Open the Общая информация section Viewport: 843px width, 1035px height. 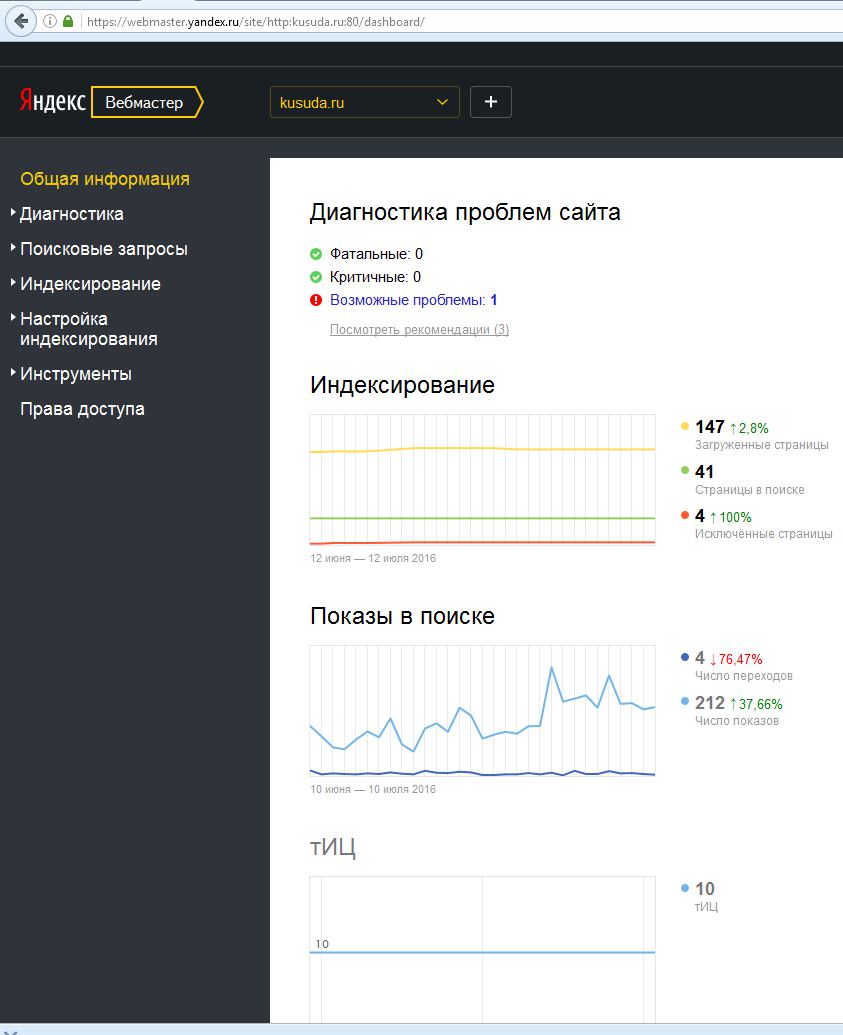pyautogui.click(x=105, y=179)
